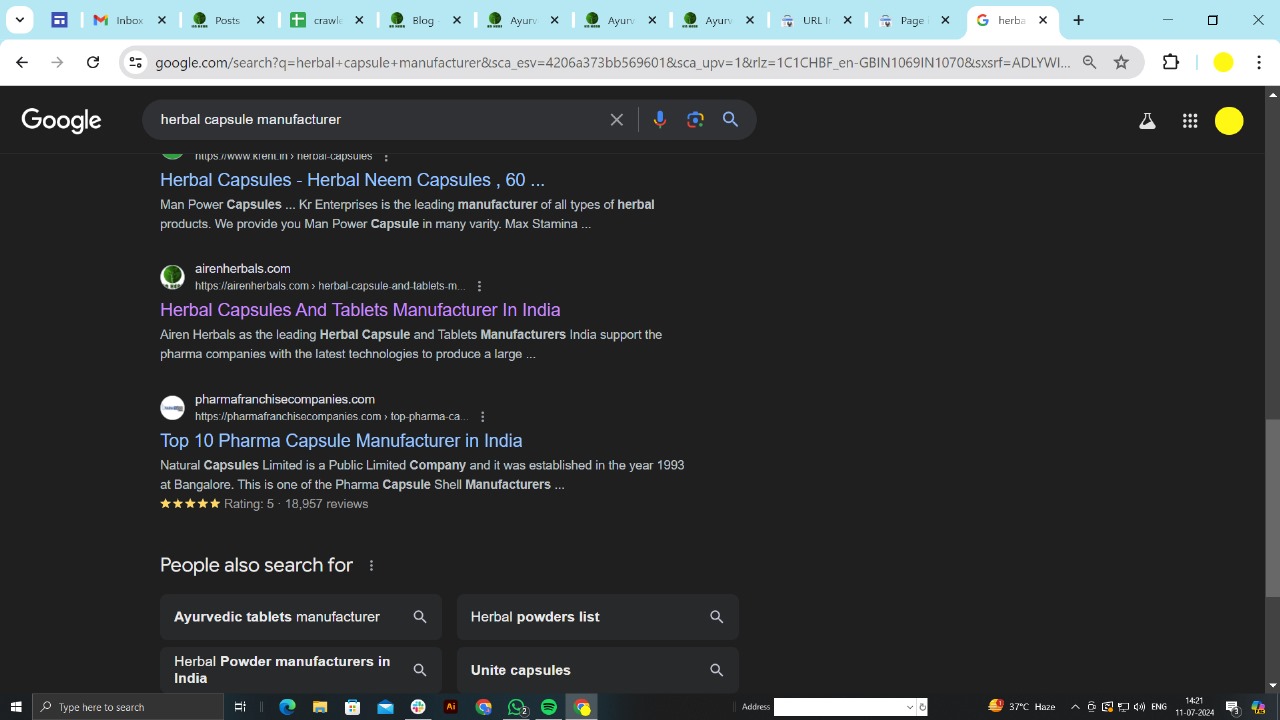Screen dimensions: 1280x720
Task: Open the taskbar Address toolbar dropdown
Action: pyautogui.click(x=909, y=707)
